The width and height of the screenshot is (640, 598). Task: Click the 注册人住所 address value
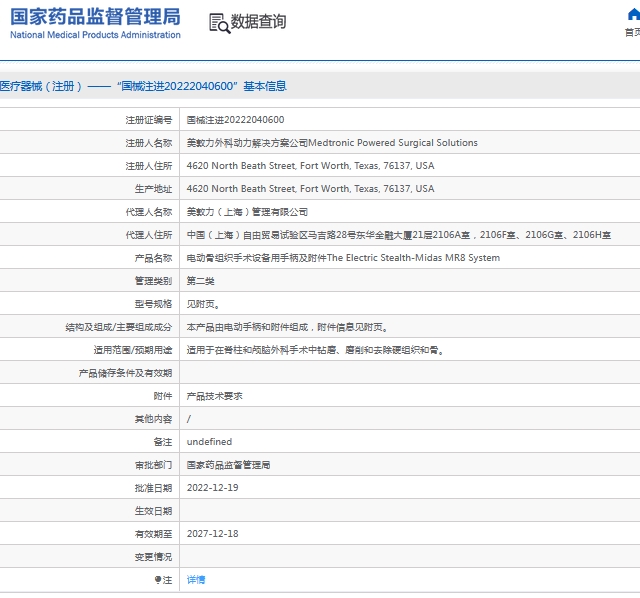click(x=311, y=166)
